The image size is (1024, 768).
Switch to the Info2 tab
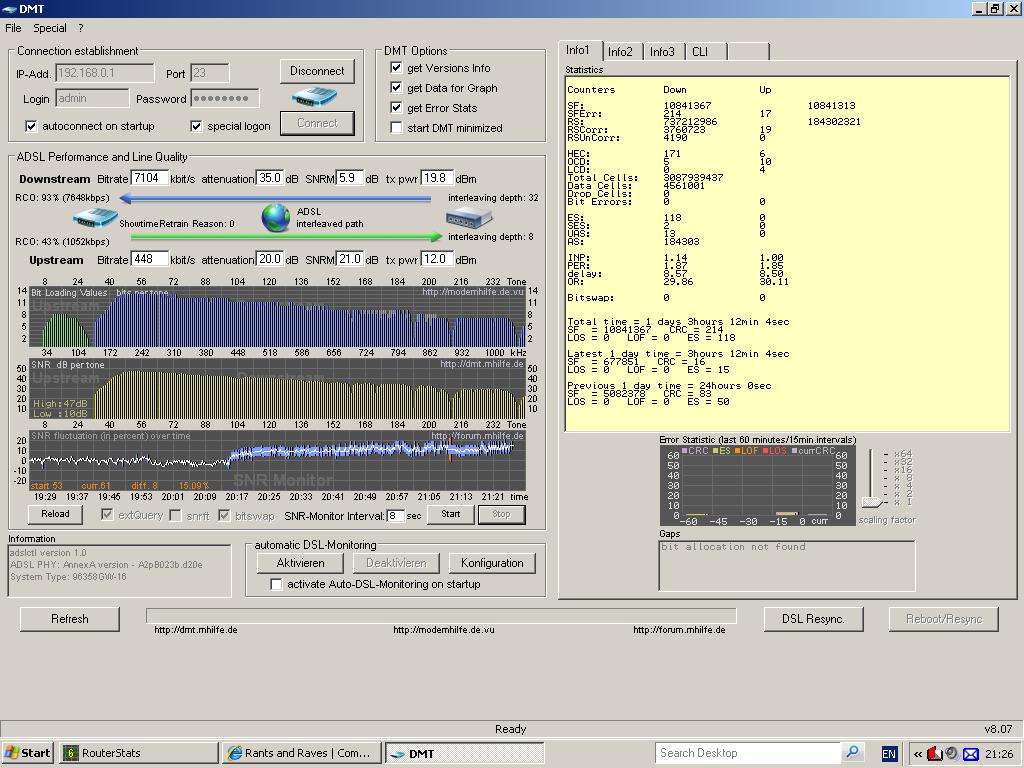tap(620, 52)
